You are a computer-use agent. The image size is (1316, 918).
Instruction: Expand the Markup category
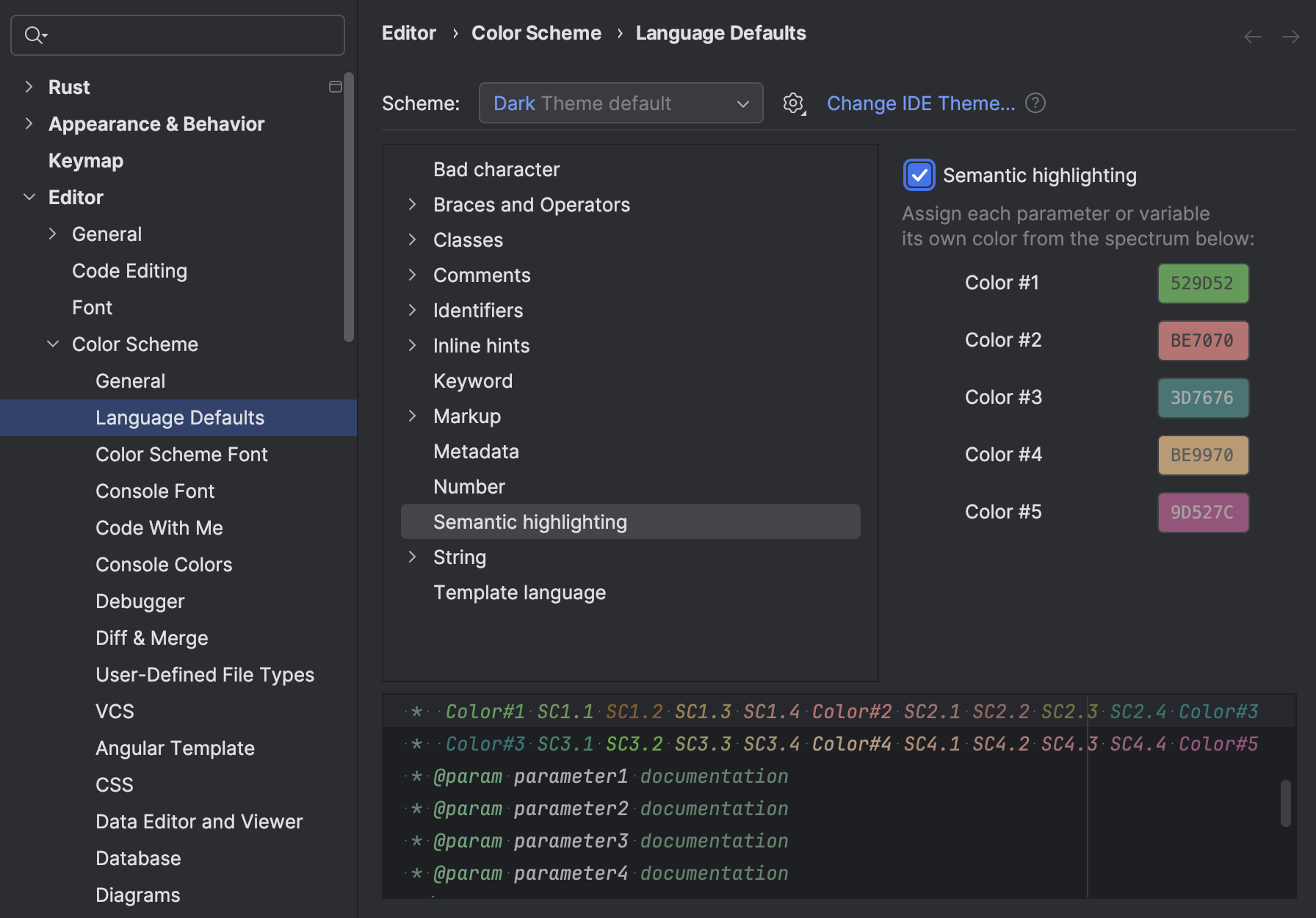(412, 416)
